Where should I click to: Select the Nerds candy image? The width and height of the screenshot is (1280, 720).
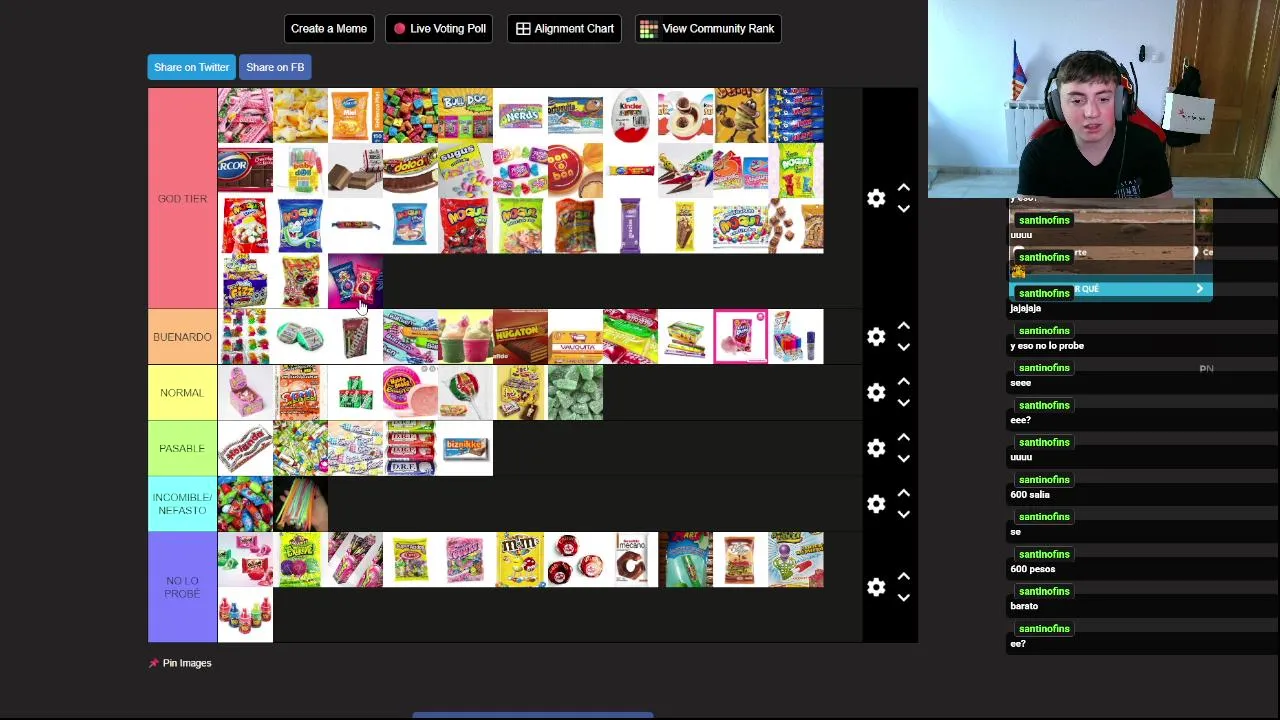520,115
